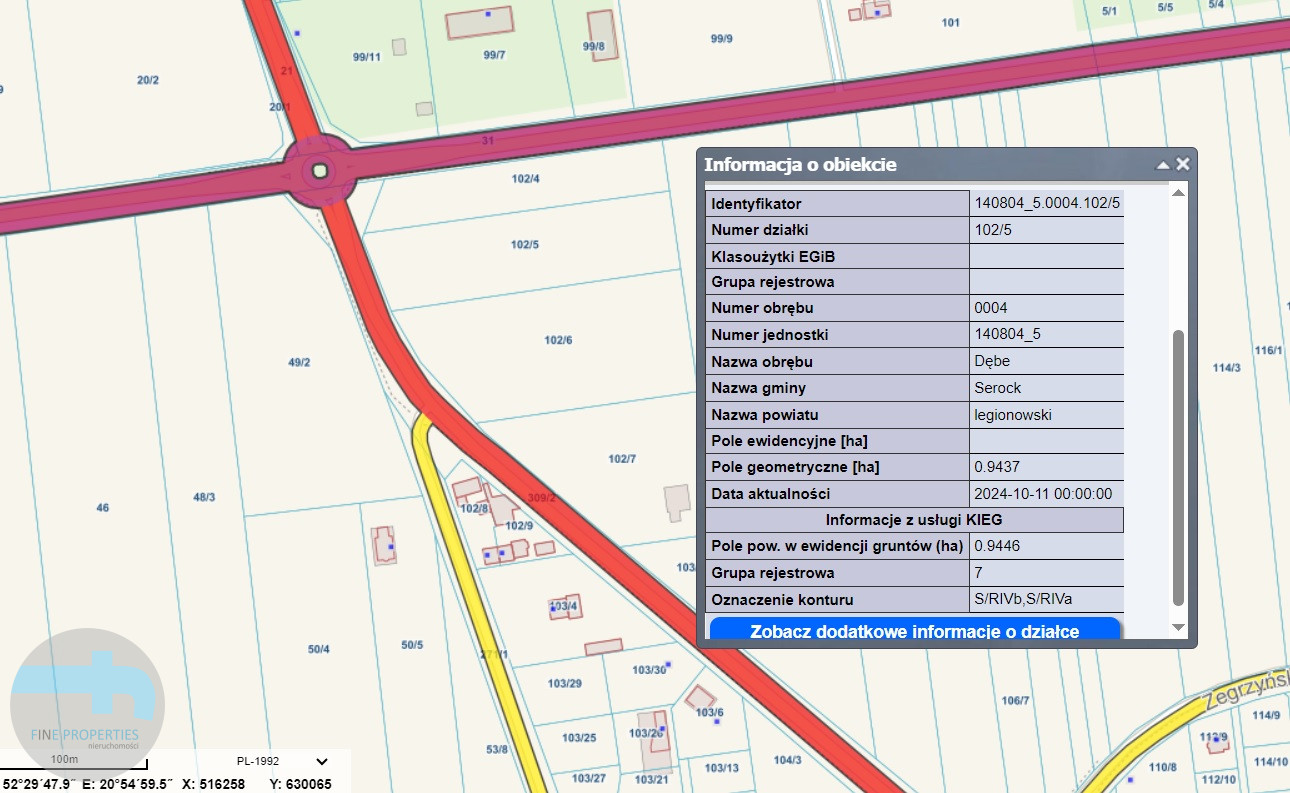1290x793 pixels.
Task: Click the blue address point near 103/30
Action: click(x=668, y=664)
